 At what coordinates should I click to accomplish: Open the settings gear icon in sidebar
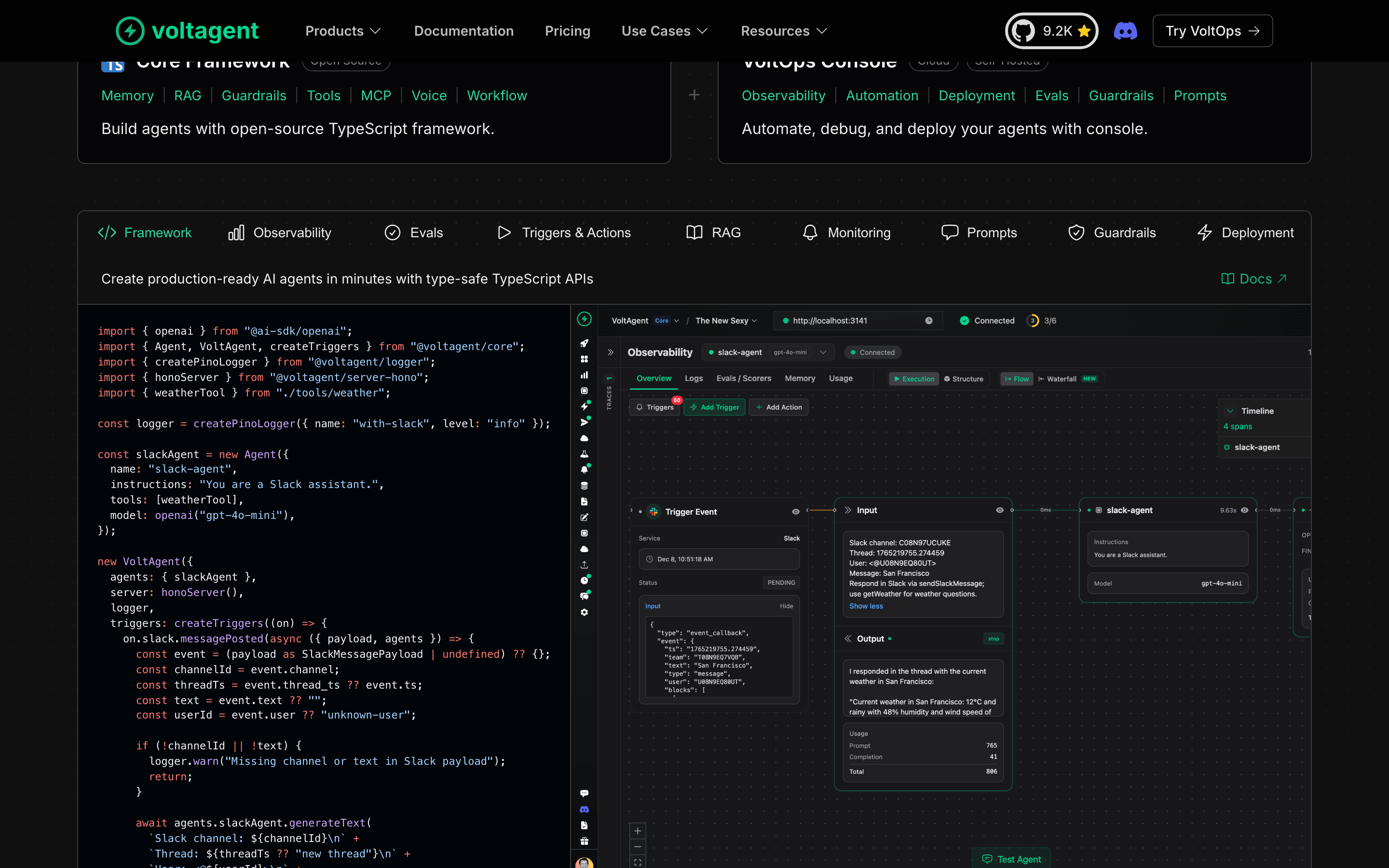coord(585,612)
